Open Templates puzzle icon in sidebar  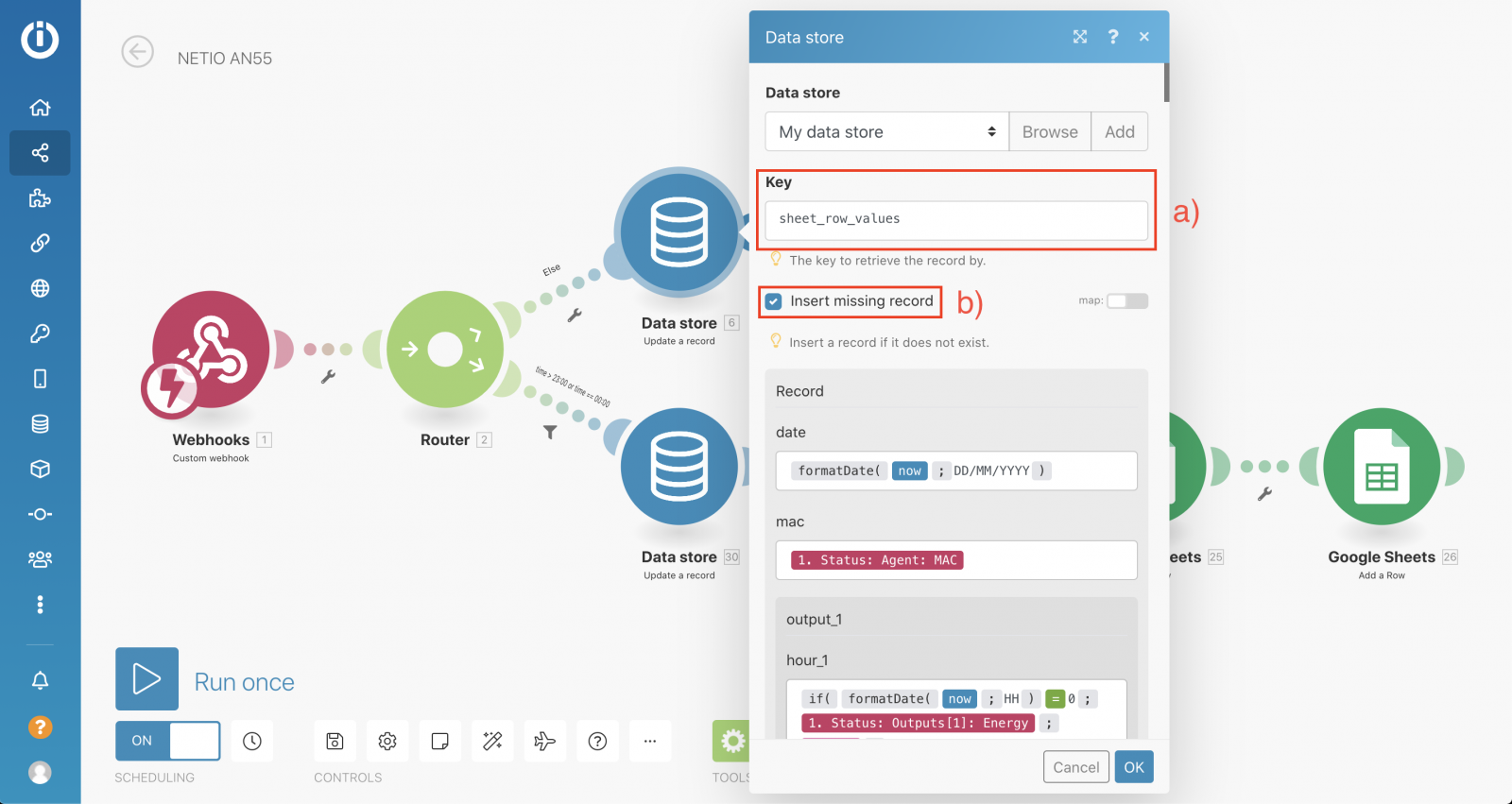click(40, 198)
